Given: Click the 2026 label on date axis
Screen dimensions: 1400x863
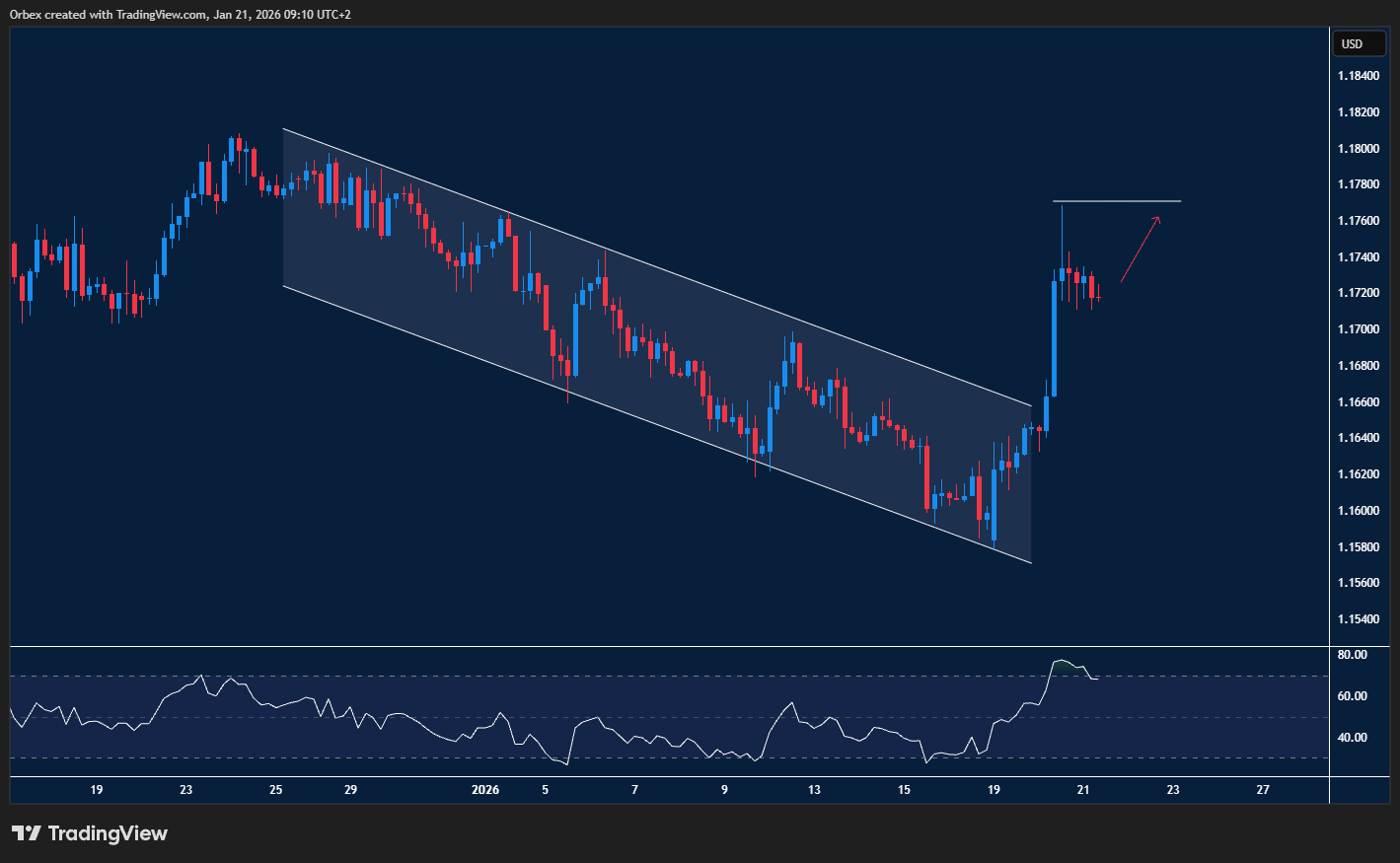Looking at the screenshot, I should (485, 789).
